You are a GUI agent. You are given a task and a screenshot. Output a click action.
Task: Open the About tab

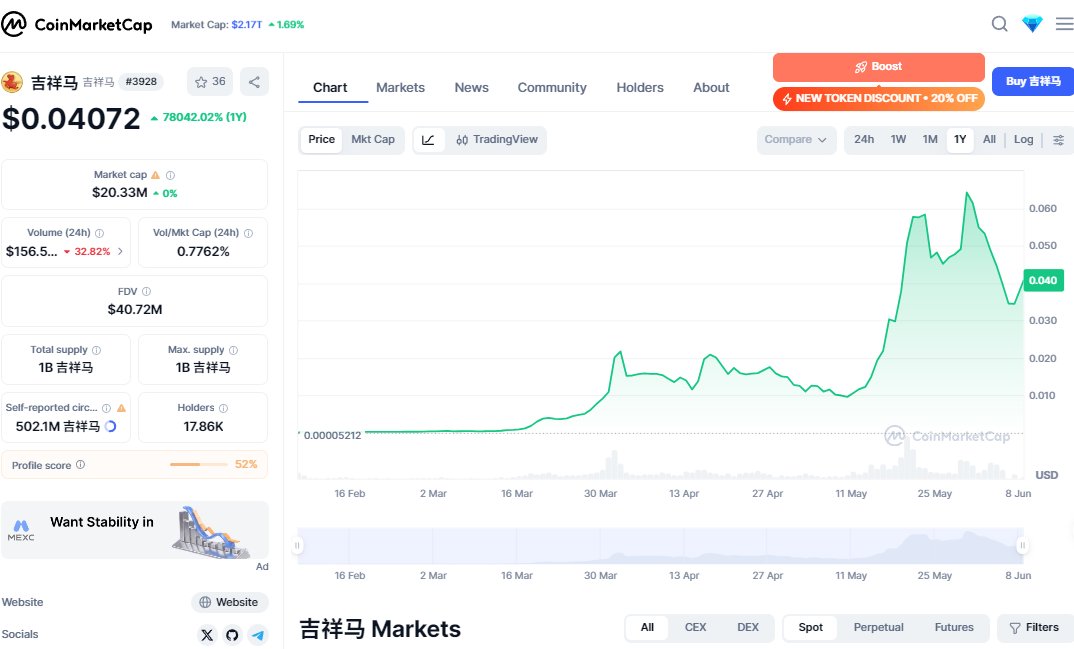[x=711, y=88]
